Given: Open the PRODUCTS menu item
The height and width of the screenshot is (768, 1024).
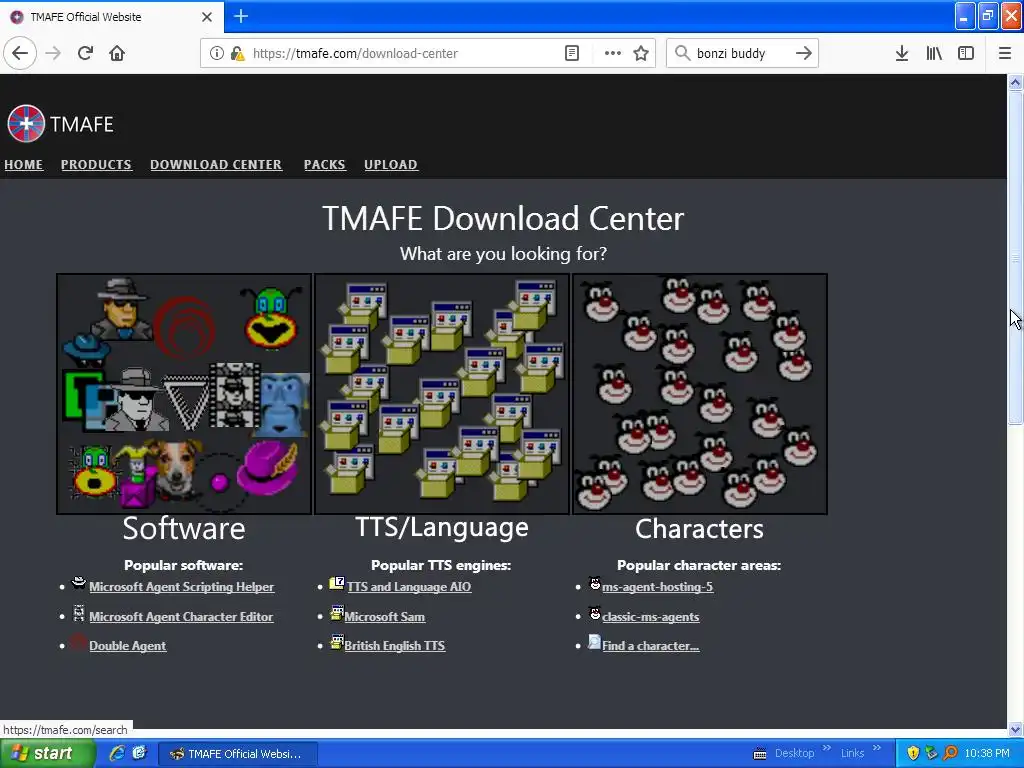Looking at the screenshot, I should [96, 165].
